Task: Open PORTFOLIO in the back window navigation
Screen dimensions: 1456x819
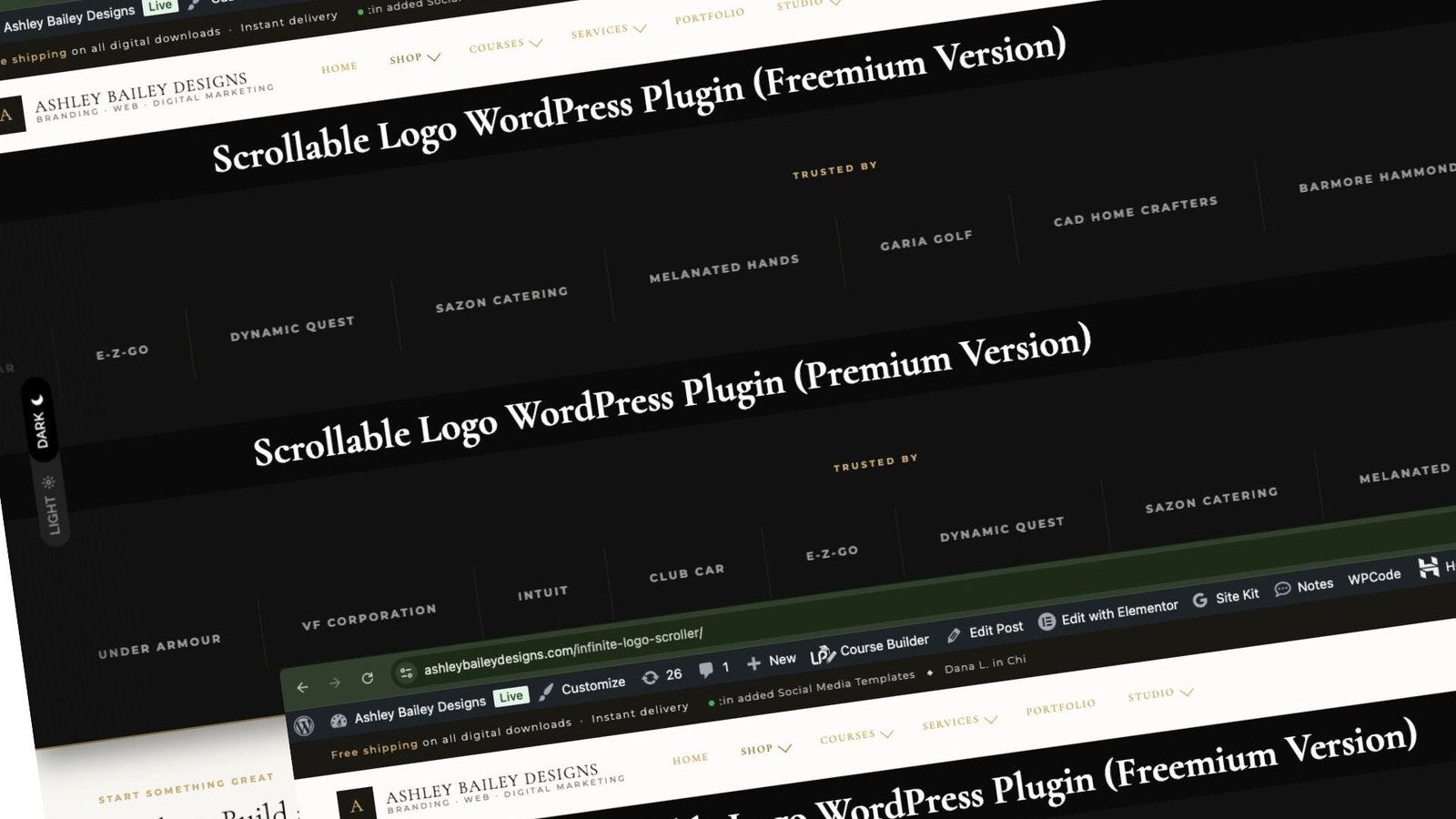Action: [709, 16]
